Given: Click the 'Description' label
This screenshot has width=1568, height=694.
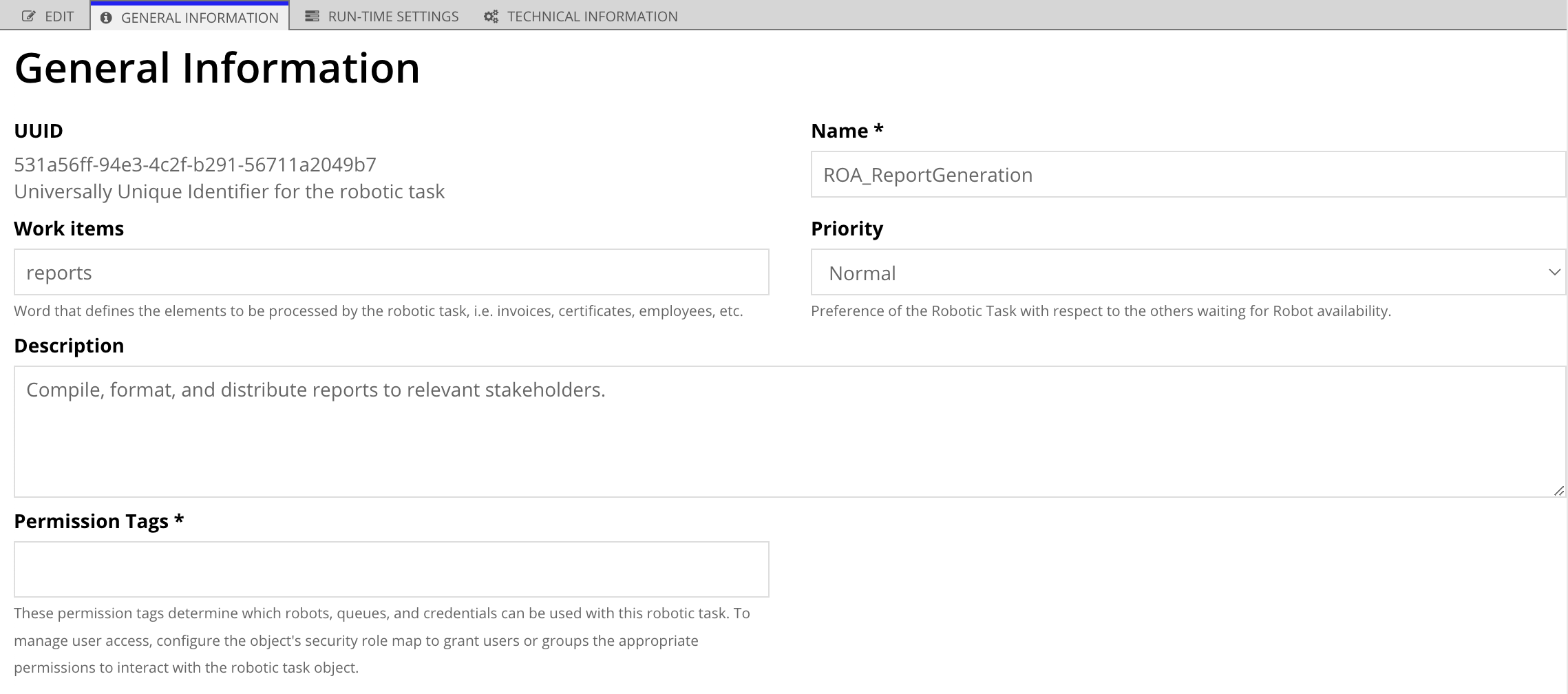Looking at the screenshot, I should click(69, 346).
